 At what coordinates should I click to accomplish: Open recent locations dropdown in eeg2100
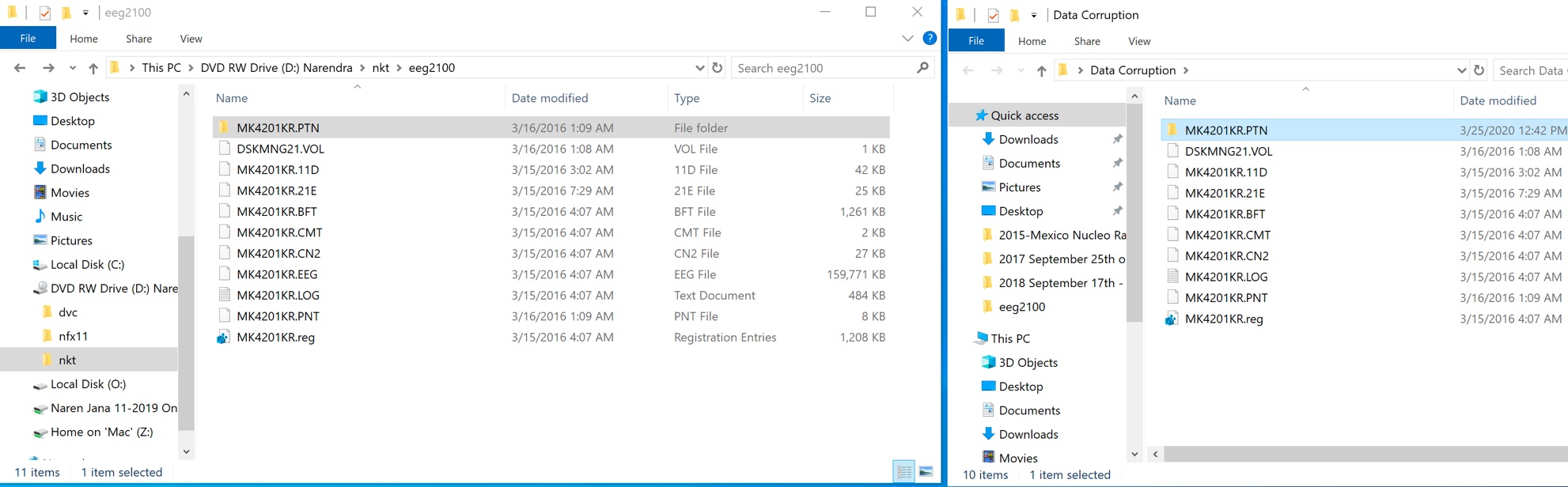(72, 68)
